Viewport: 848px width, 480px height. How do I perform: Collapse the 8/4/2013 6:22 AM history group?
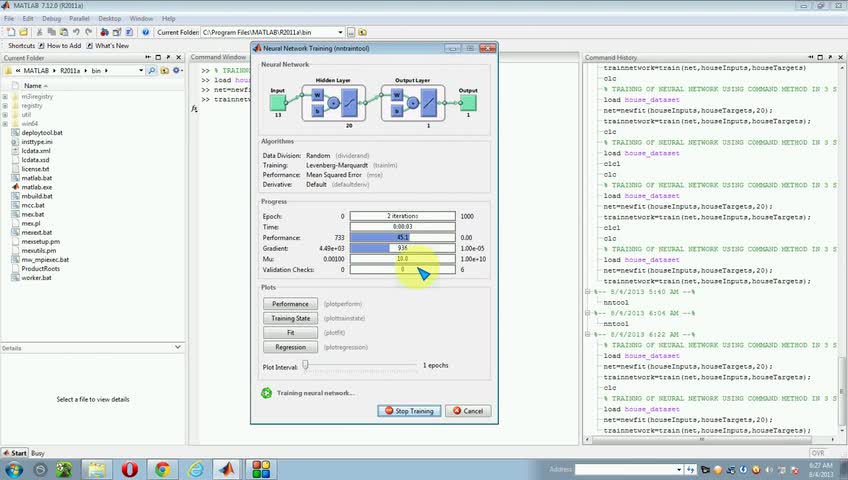coord(588,335)
